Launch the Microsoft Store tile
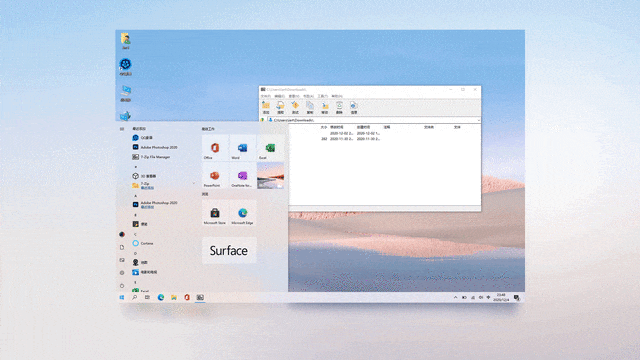 point(215,213)
